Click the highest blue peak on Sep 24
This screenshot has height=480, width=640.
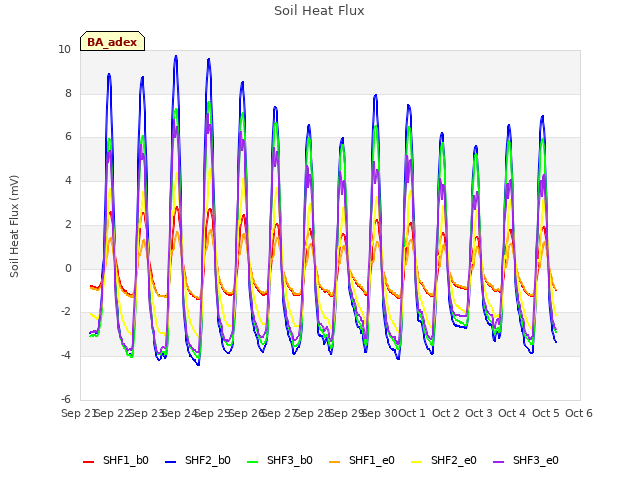(176, 56)
